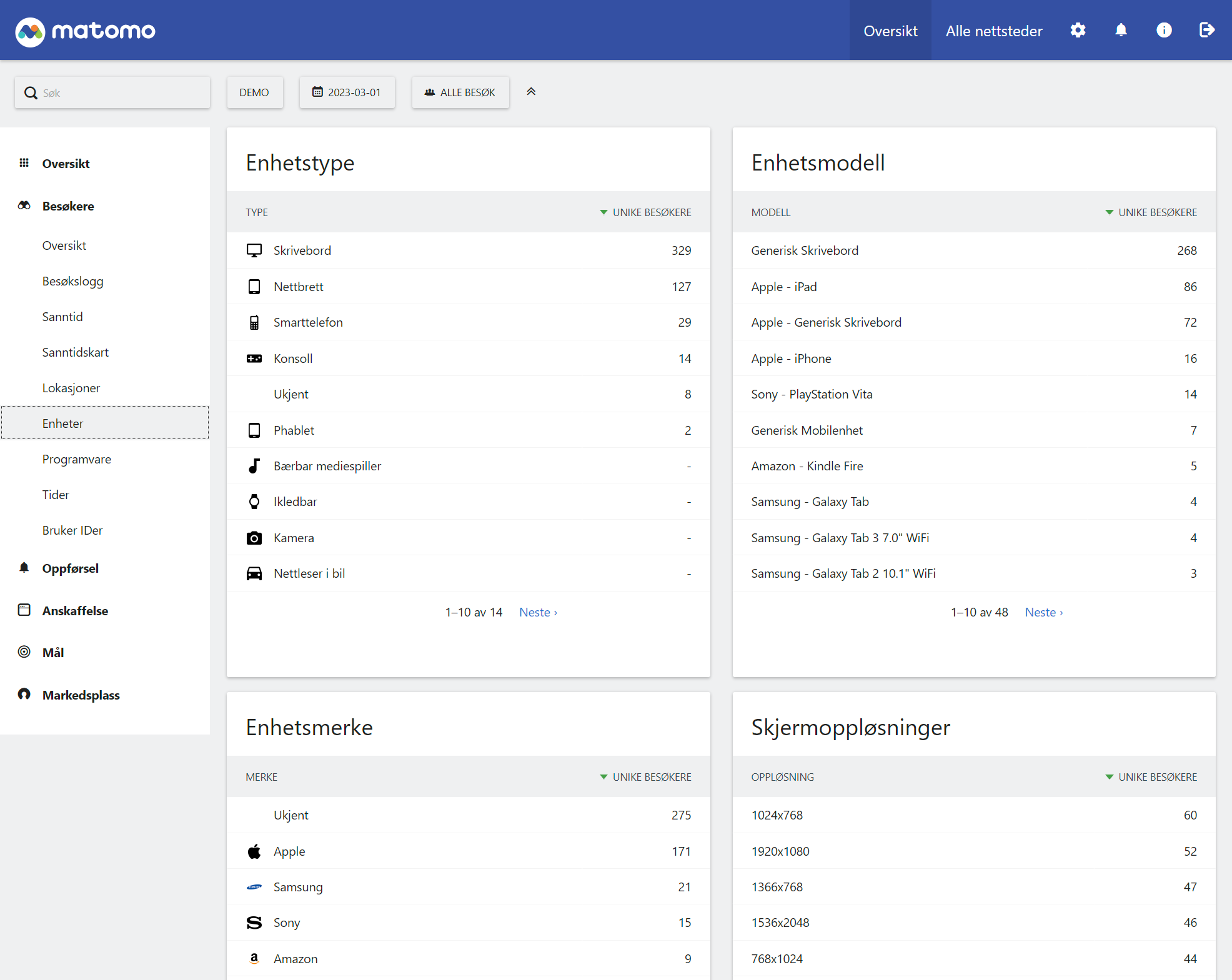Open the notifications bell icon

coord(1121,30)
